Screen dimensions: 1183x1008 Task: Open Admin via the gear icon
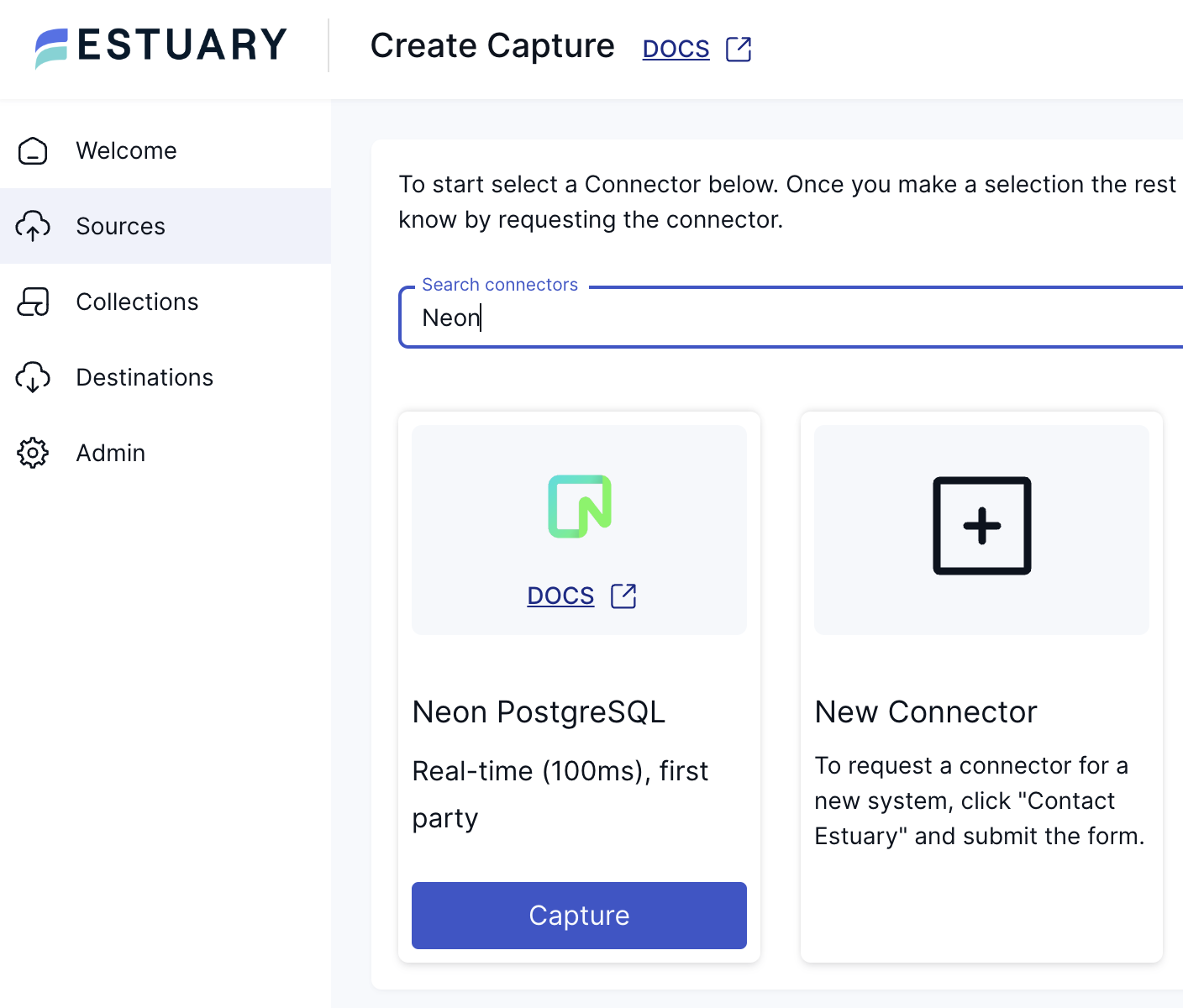[x=33, y=453]
